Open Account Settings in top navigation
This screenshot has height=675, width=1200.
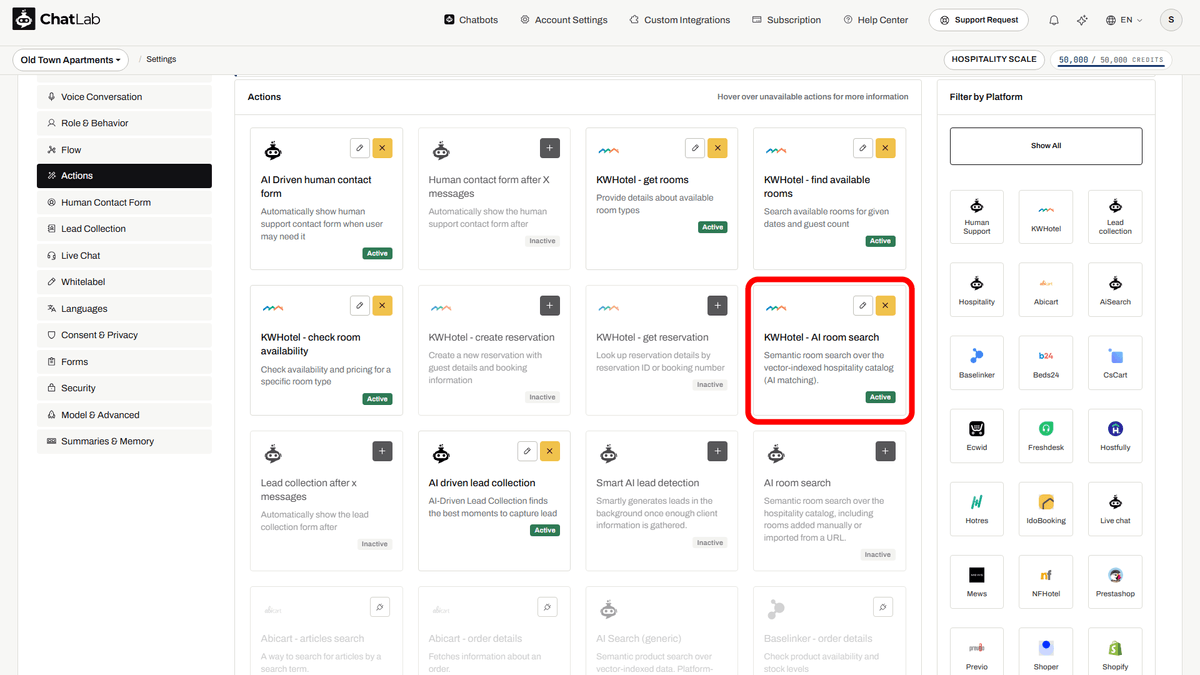tap(563, 20)
